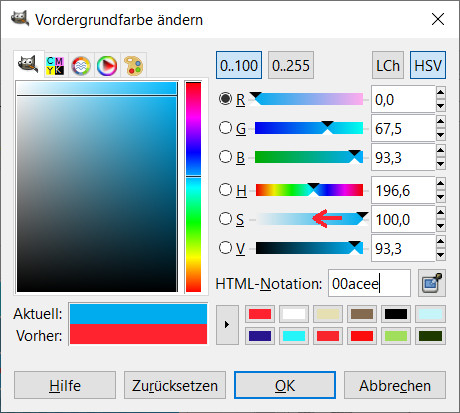Click the Red channel slider
This screenshot has width=460, height=413.
click(309, 99)
